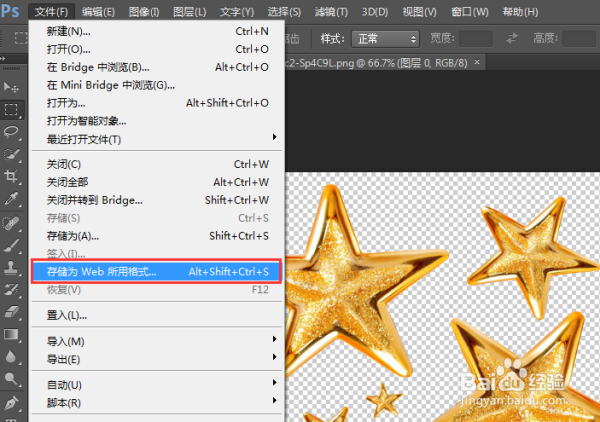Open the 选择(S) menu

(x=284, y=12)
